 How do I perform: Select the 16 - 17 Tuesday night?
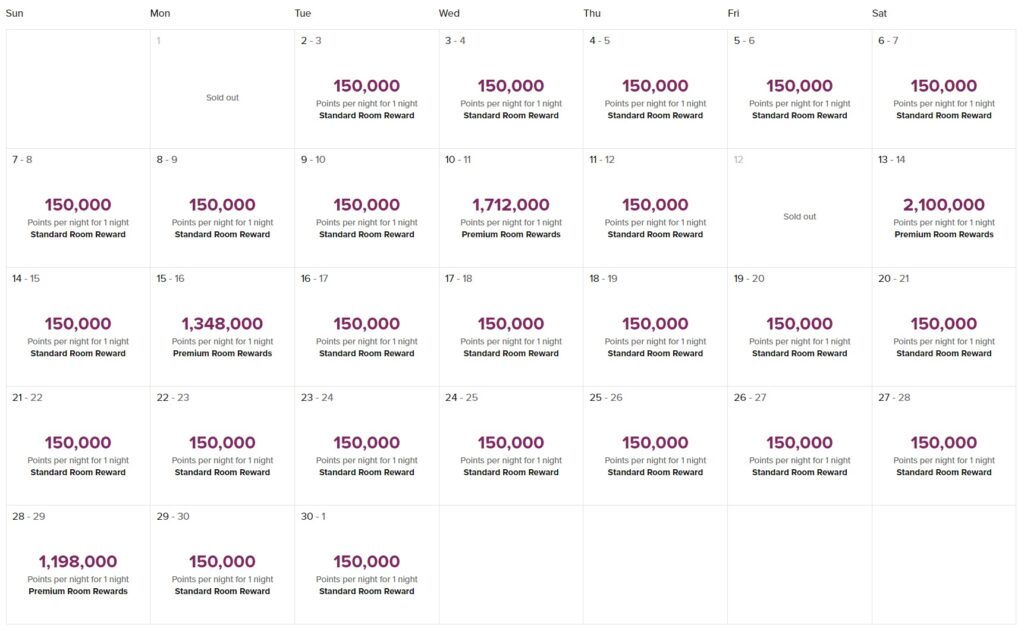[366, 327]
